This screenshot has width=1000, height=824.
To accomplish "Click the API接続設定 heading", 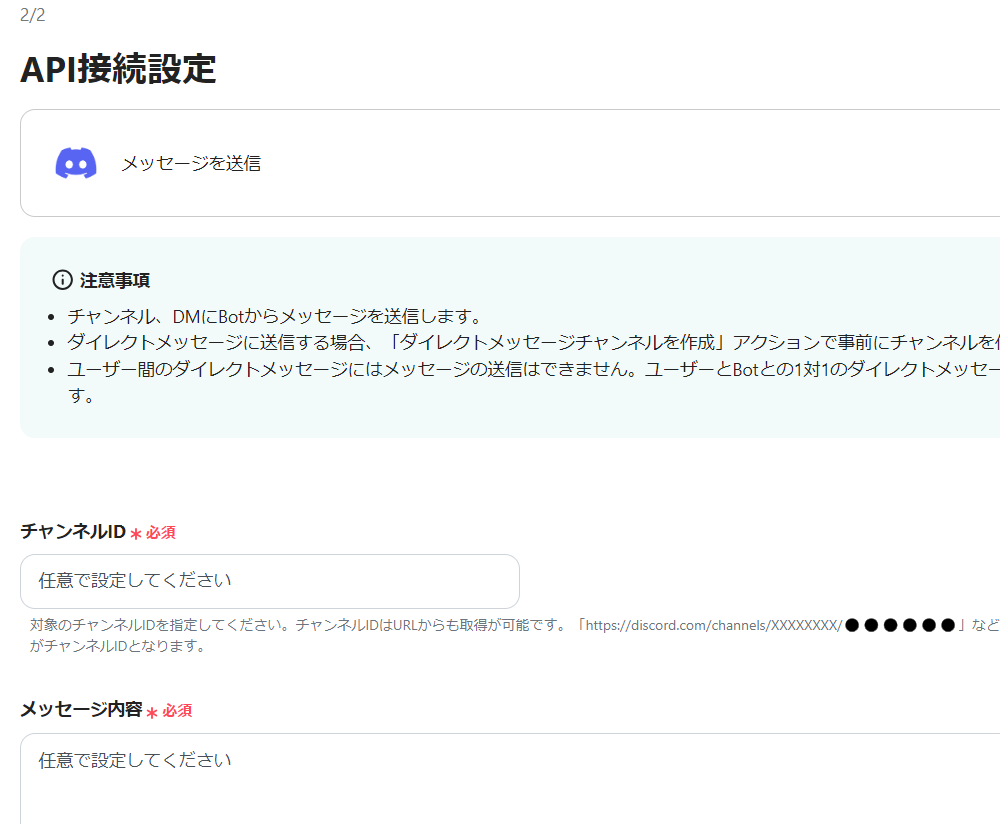I will coord(119,69).
